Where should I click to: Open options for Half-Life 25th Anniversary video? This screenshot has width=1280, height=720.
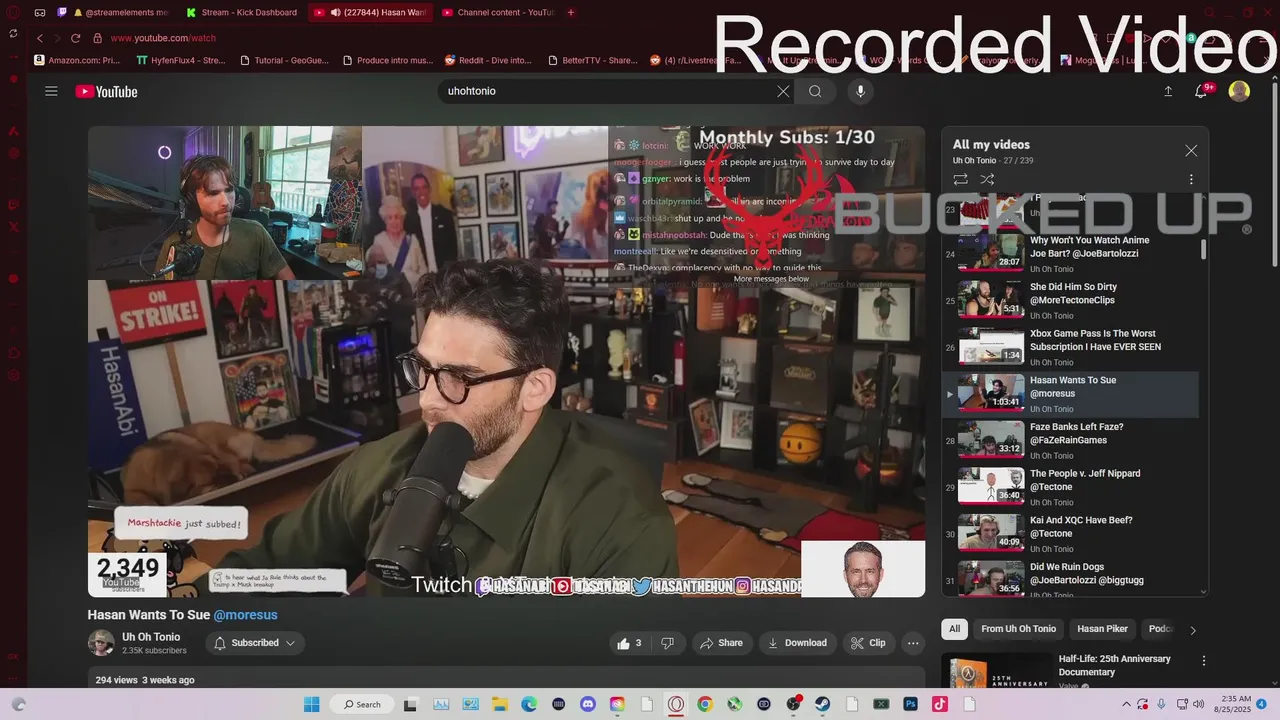coord(1204,661)
